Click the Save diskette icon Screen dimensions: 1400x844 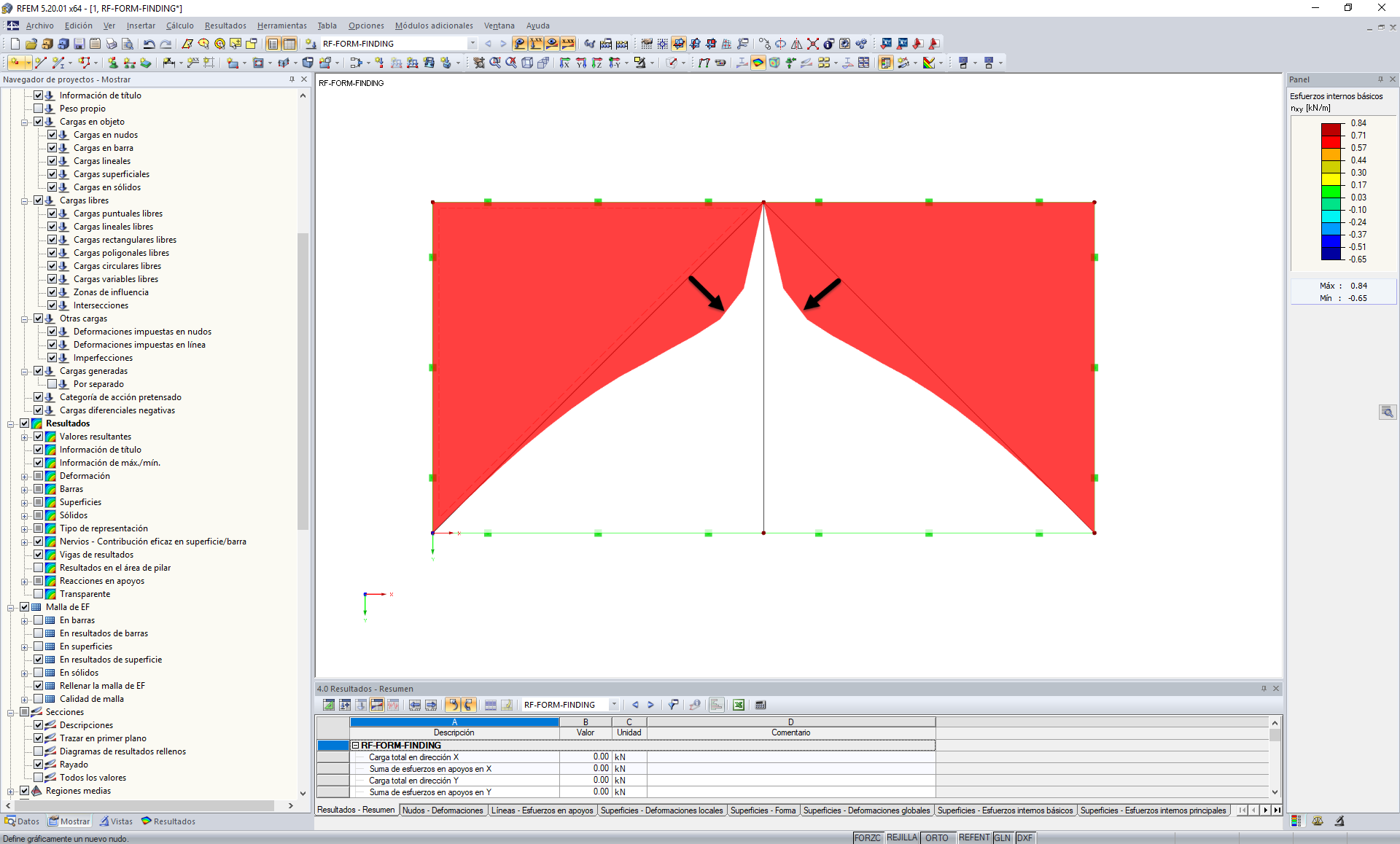click(x=79, y=44)
